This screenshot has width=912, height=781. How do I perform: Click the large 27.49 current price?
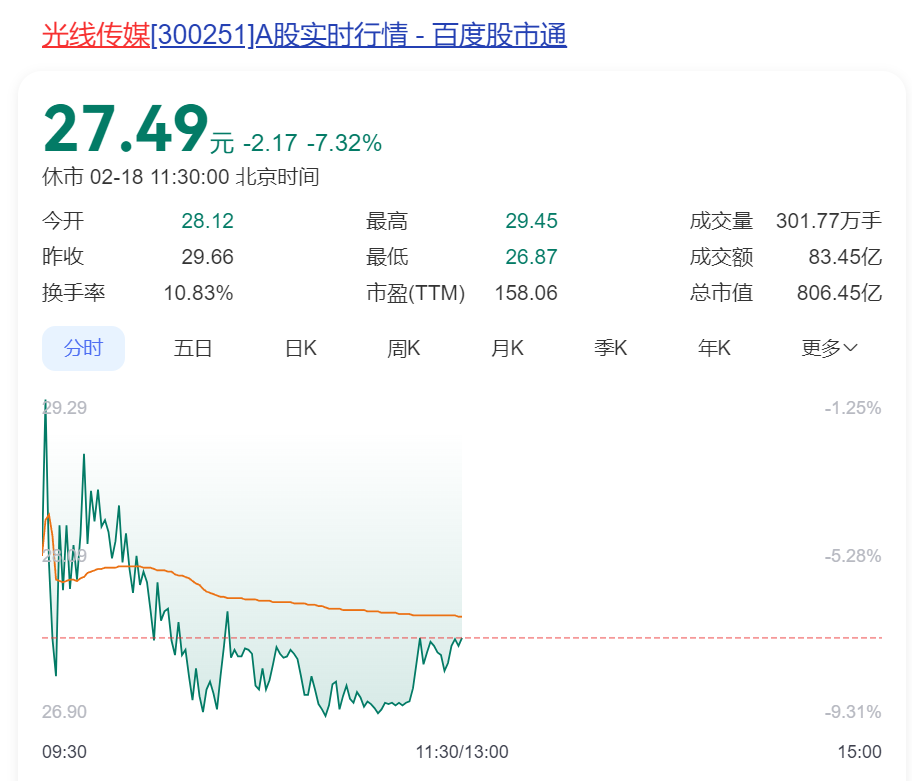pos(125,130)
